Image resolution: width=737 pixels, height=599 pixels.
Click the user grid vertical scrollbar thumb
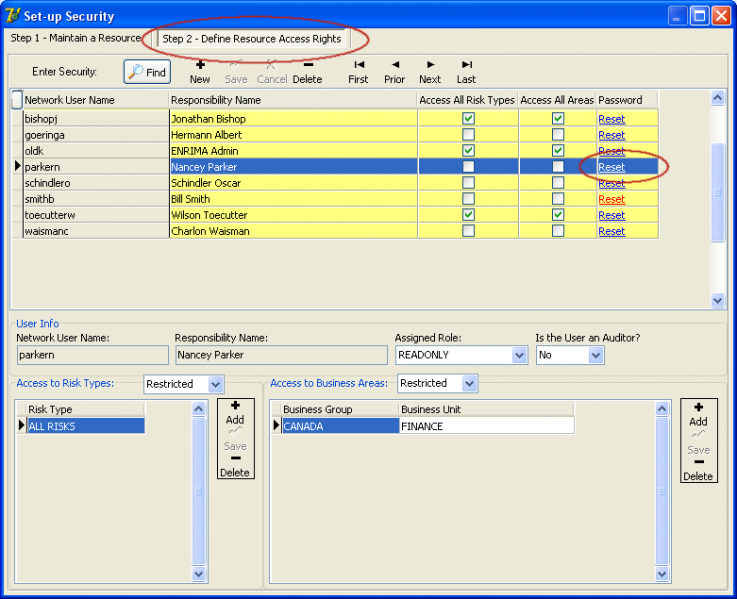pyautogui.click(x=717, y=192)
